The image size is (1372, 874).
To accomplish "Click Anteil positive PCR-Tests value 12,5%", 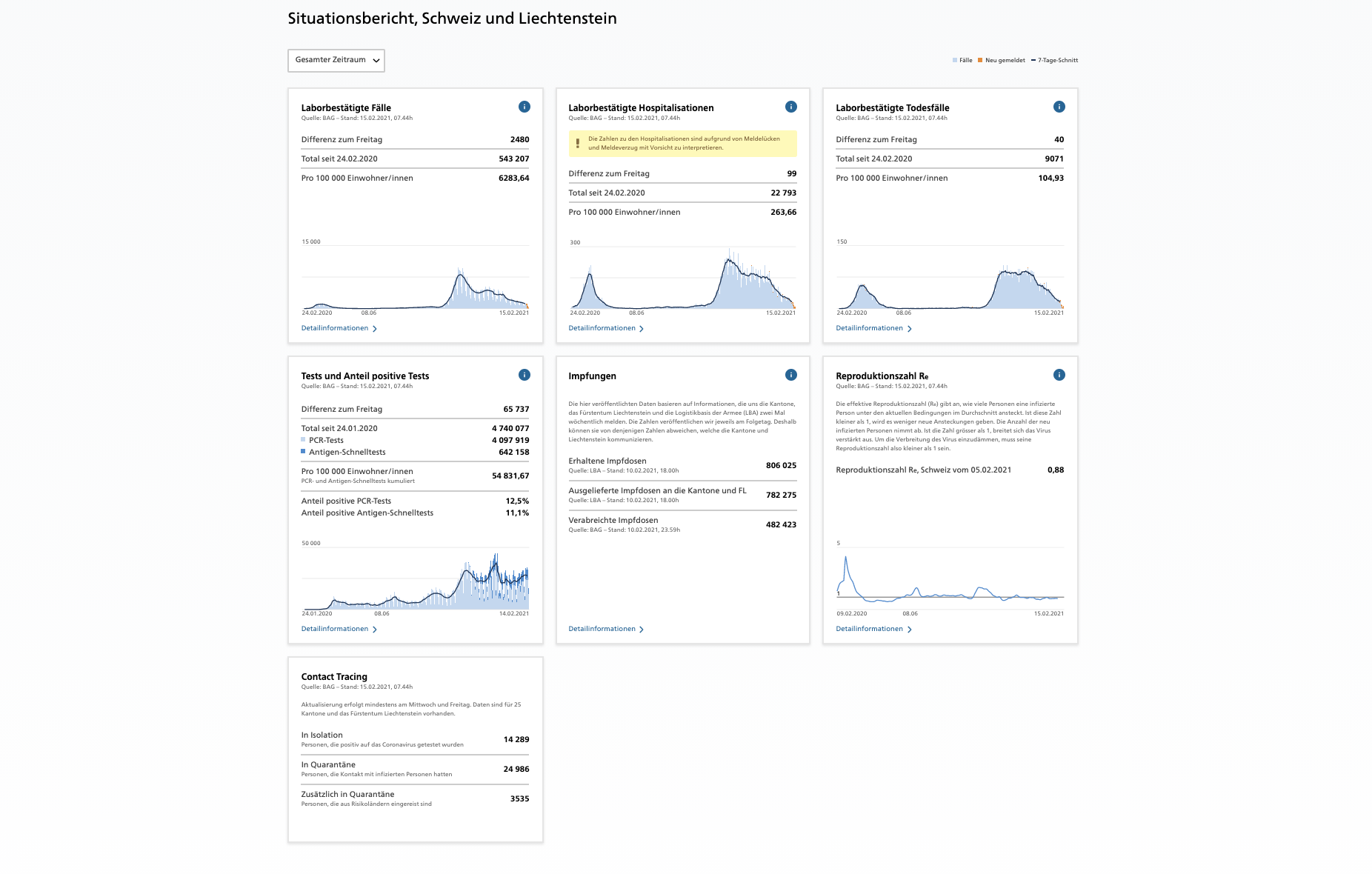I will coord(517,501).
